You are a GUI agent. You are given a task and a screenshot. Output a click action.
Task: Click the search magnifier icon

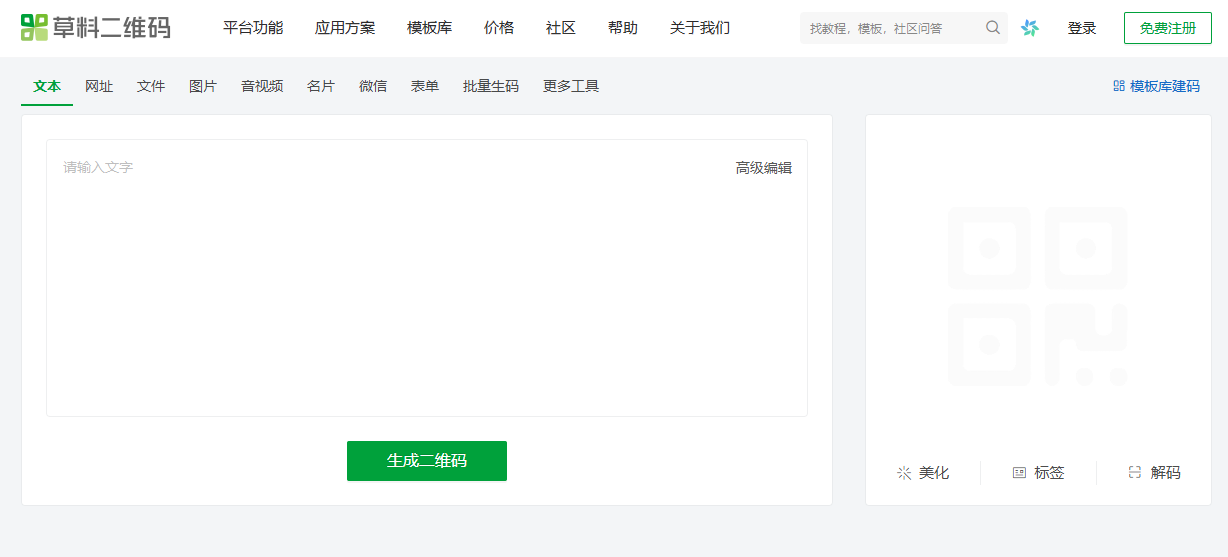[993, 28]
